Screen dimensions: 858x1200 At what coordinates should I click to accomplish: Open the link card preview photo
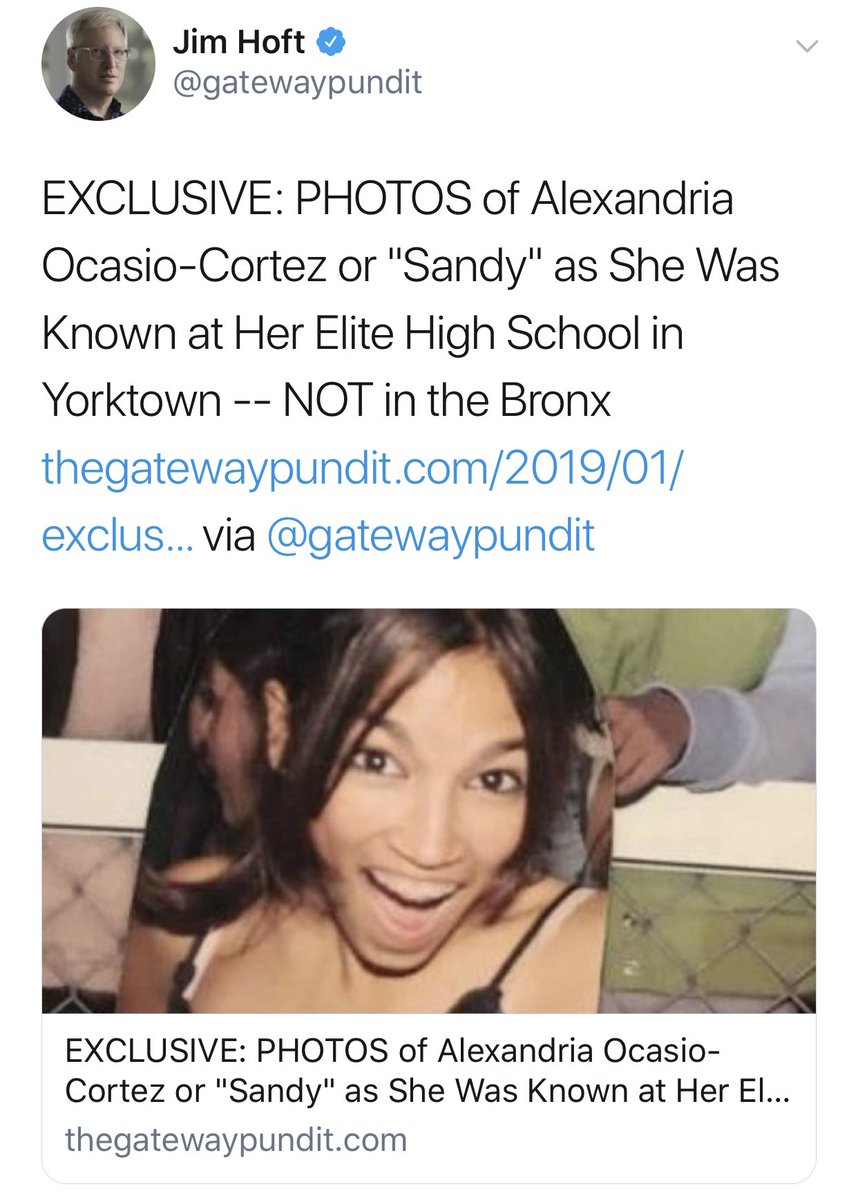pyautogui.click(x=428, y=811)
